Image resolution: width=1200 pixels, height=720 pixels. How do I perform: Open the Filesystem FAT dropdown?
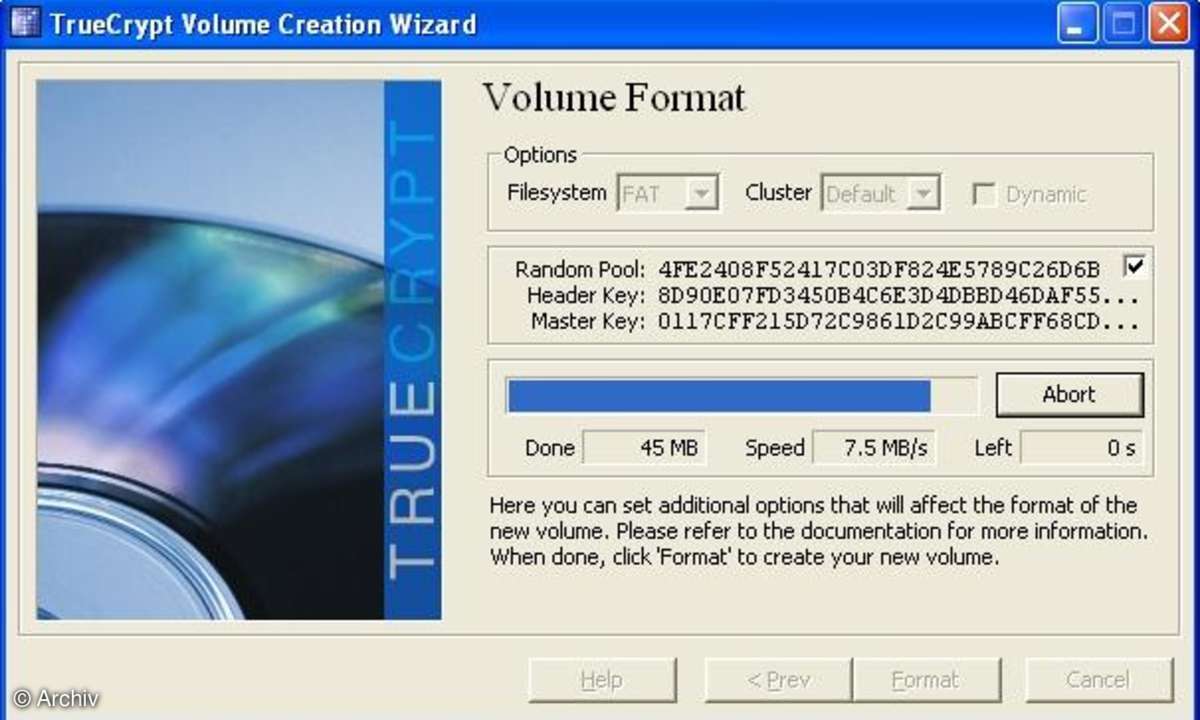pos(669,193)
